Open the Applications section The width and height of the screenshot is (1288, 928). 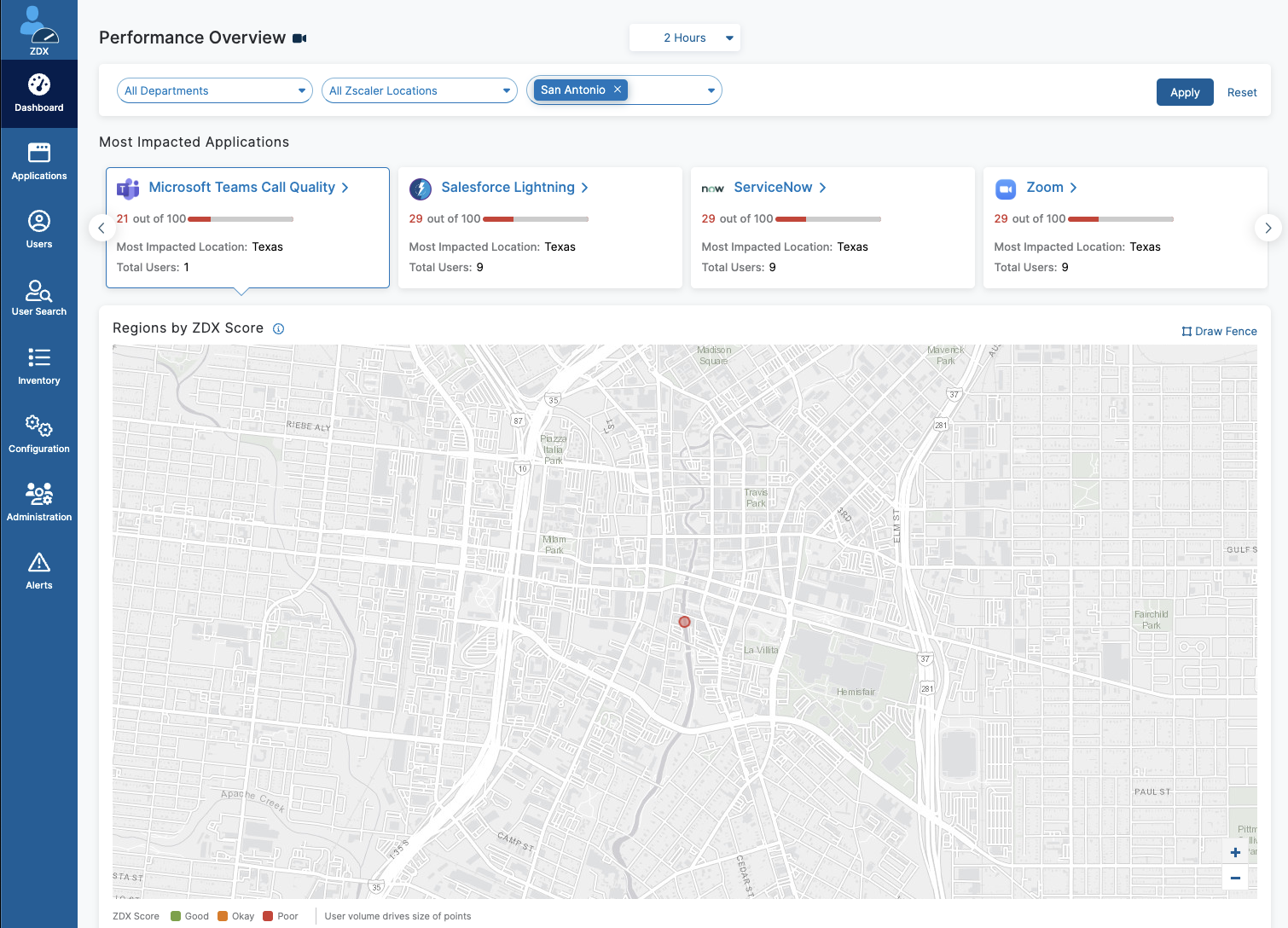[x=39, y=162]
